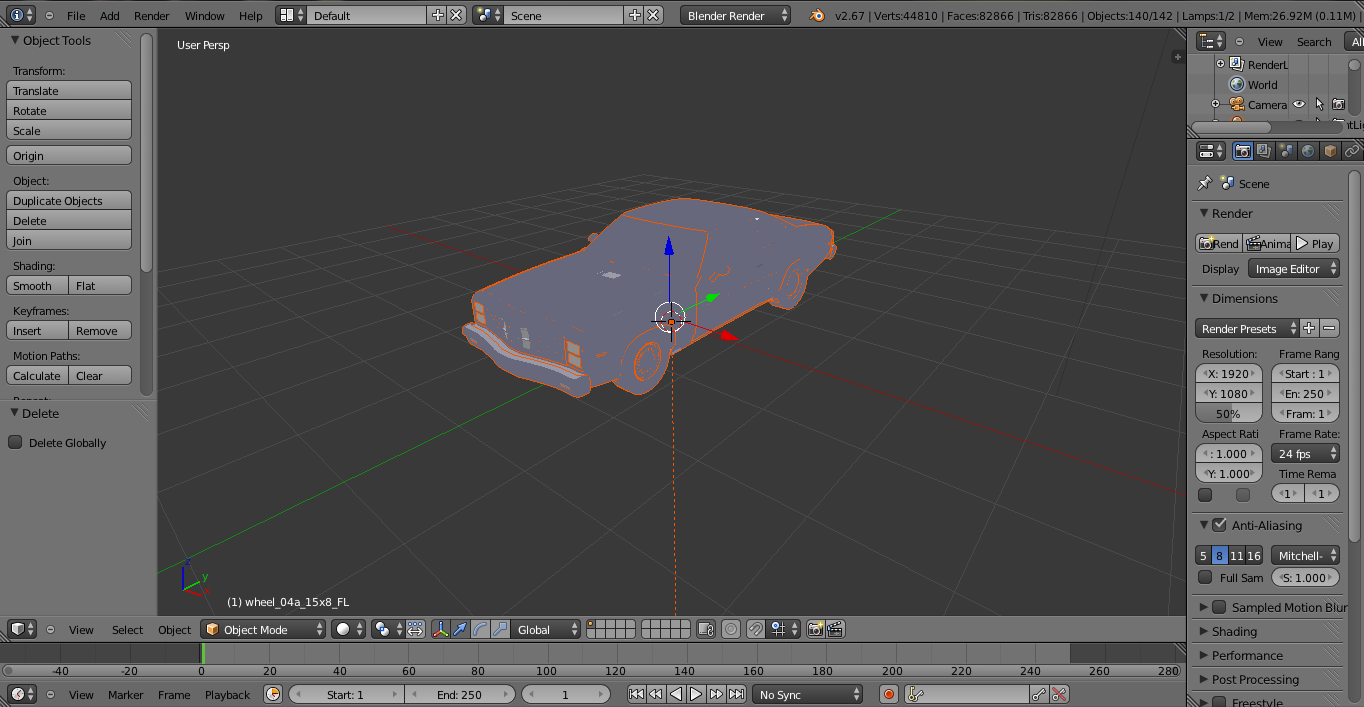Click OpenGL render animation clapper icon
Screen dimensions: 1364x707
click(x=836, y=629)
